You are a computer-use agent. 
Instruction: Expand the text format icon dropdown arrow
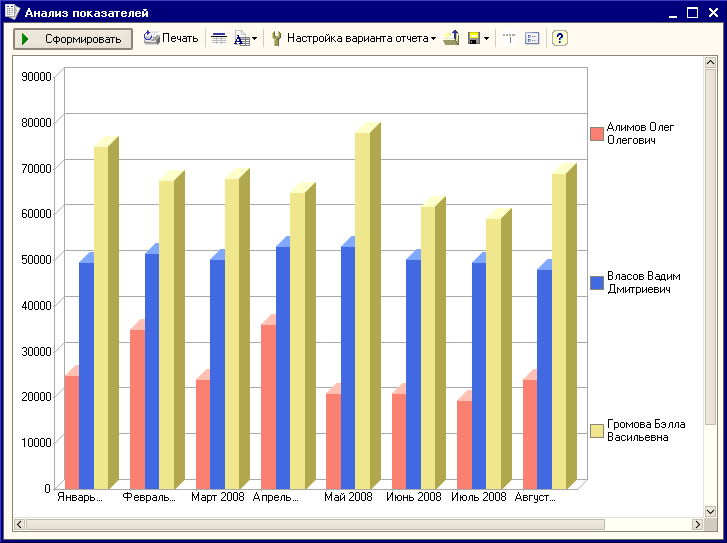coord(255,38)
